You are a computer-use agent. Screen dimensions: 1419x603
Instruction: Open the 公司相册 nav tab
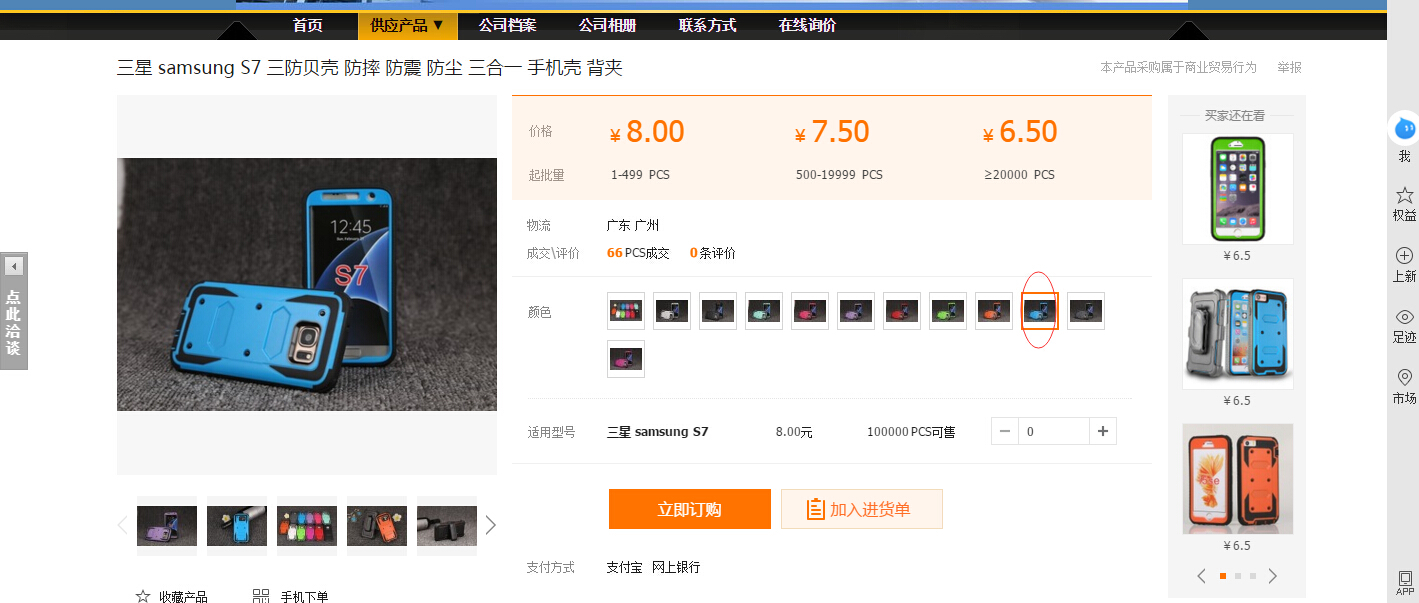(x=607, y=26)
